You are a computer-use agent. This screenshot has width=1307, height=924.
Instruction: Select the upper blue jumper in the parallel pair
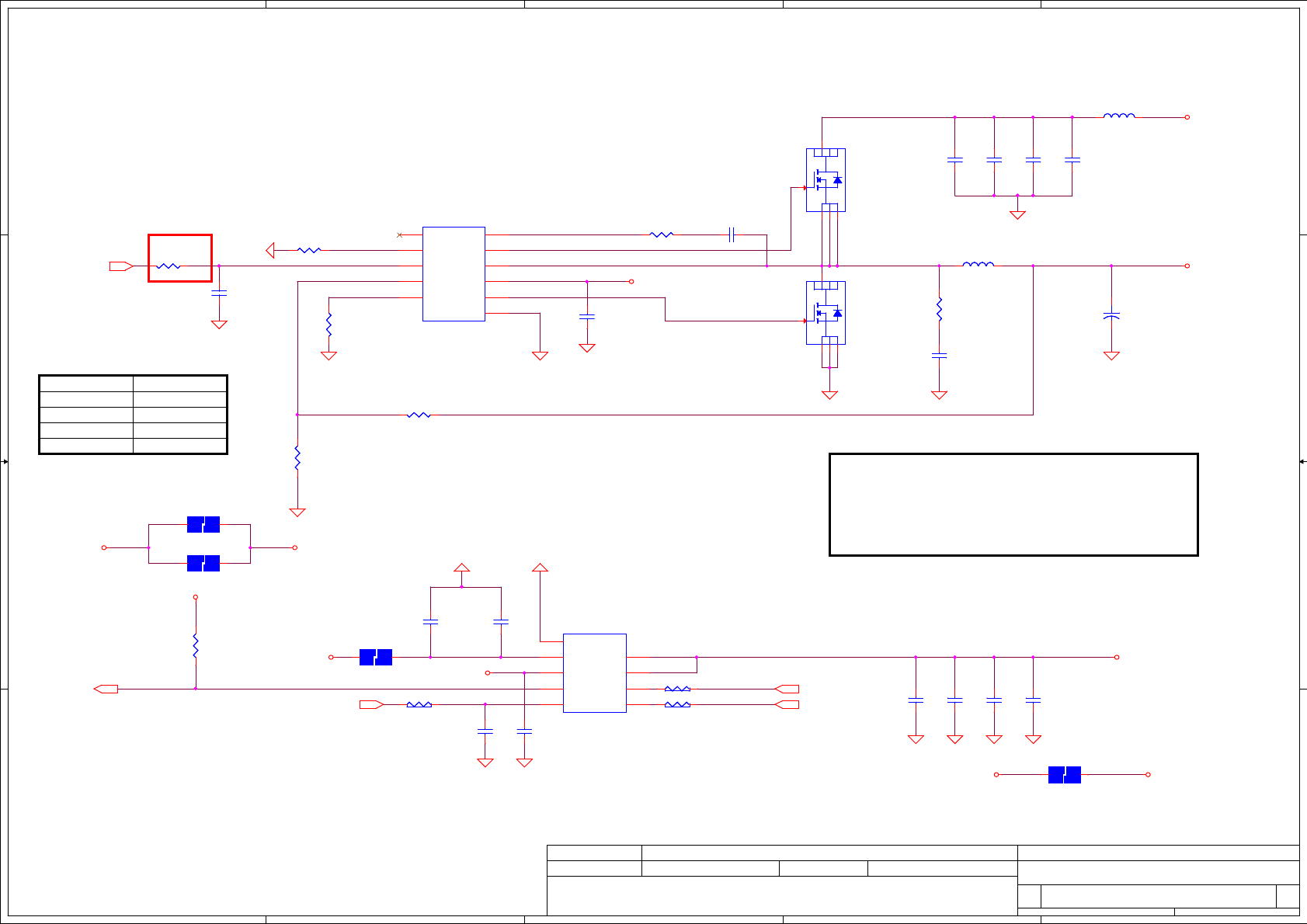(203, 524)
